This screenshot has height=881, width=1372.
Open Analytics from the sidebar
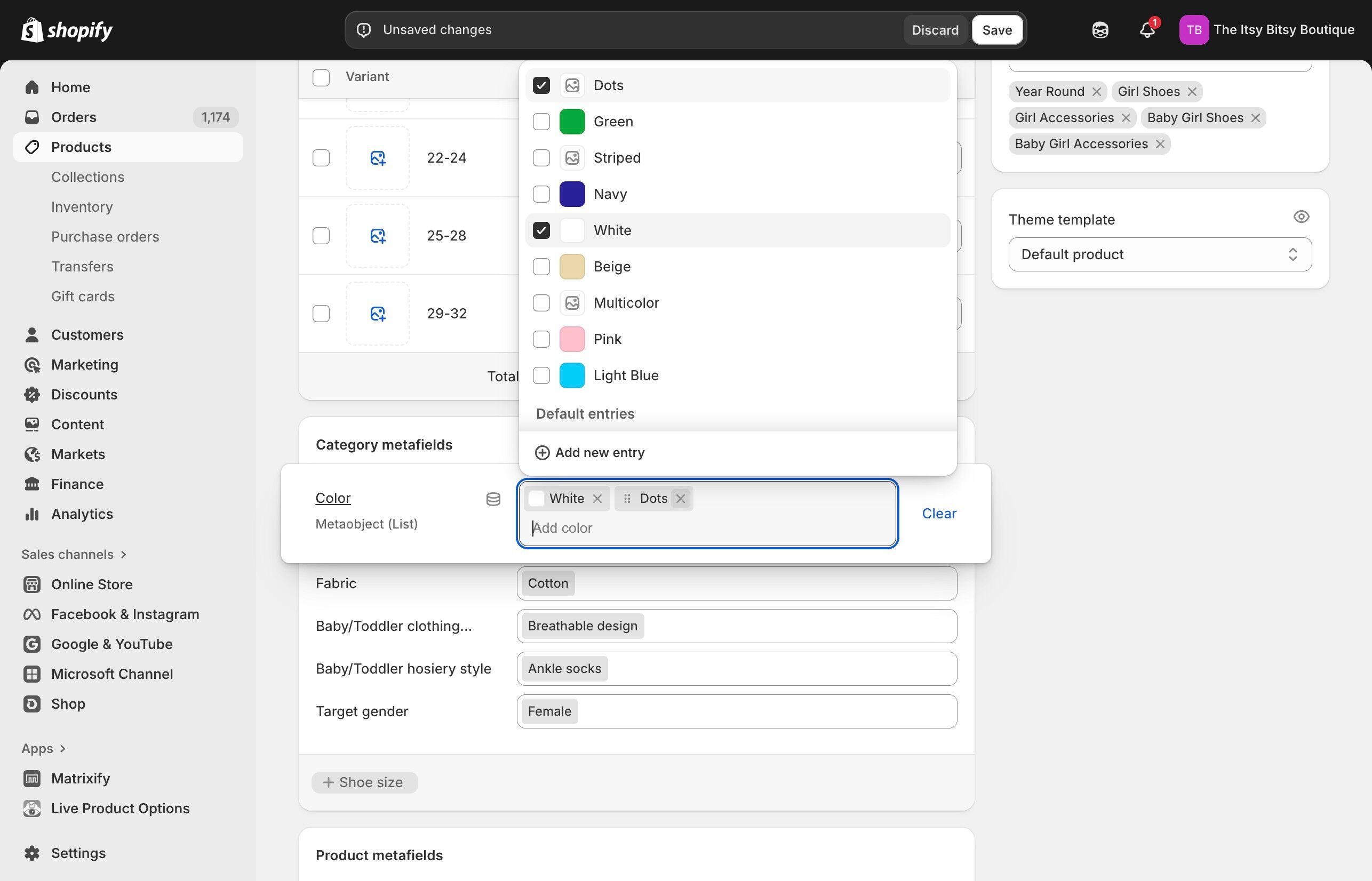click(x=82, y=514)
